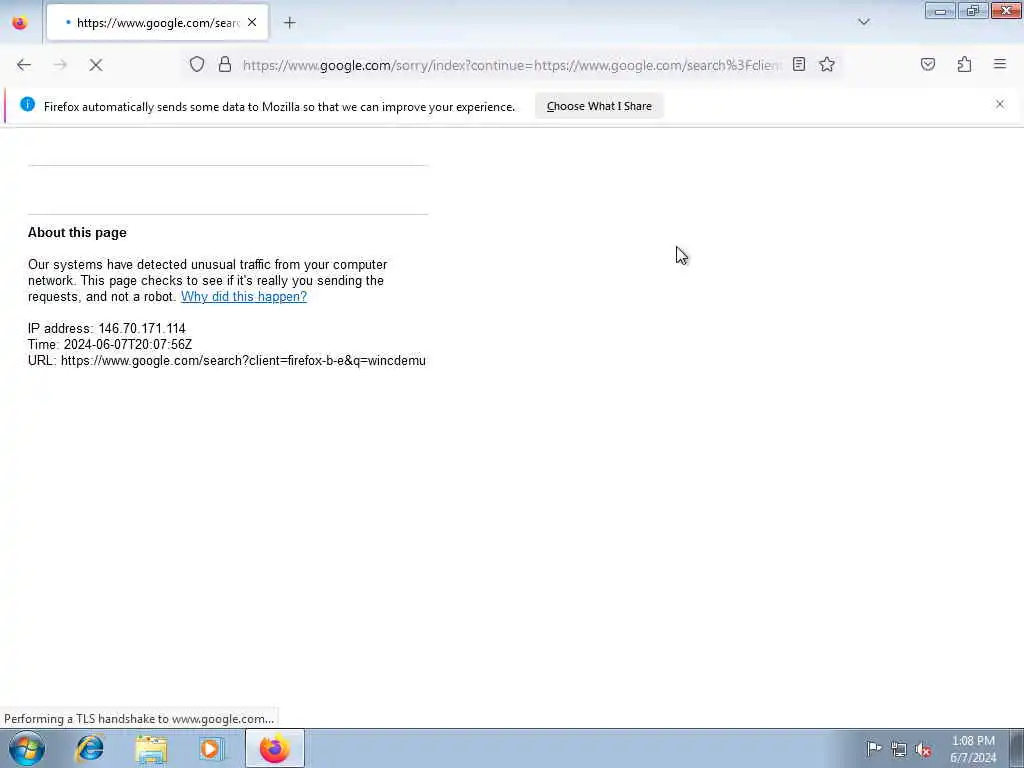The height and width of the screenshot is (768, 1024).
Task: Open the Save to Pocket button
Action: pyautogui.click(x=928, y=64)
